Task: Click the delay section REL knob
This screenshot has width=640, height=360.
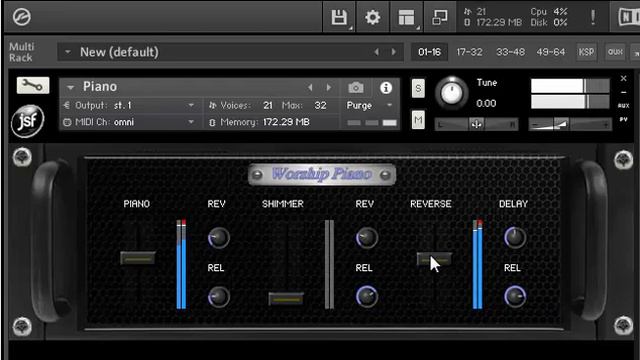Action: point(515,297)
